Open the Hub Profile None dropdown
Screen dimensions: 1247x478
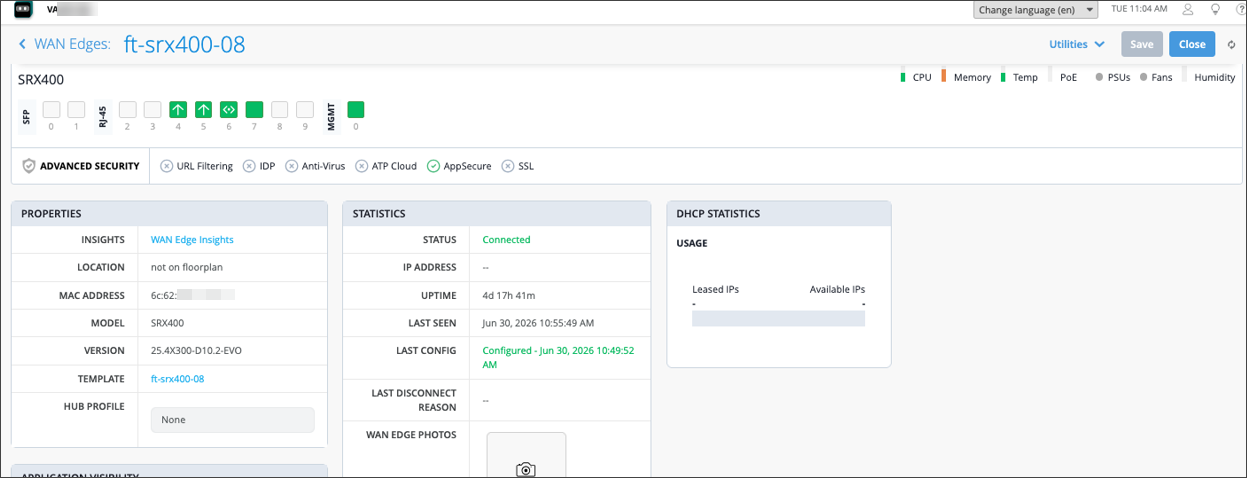pos(232,420)
